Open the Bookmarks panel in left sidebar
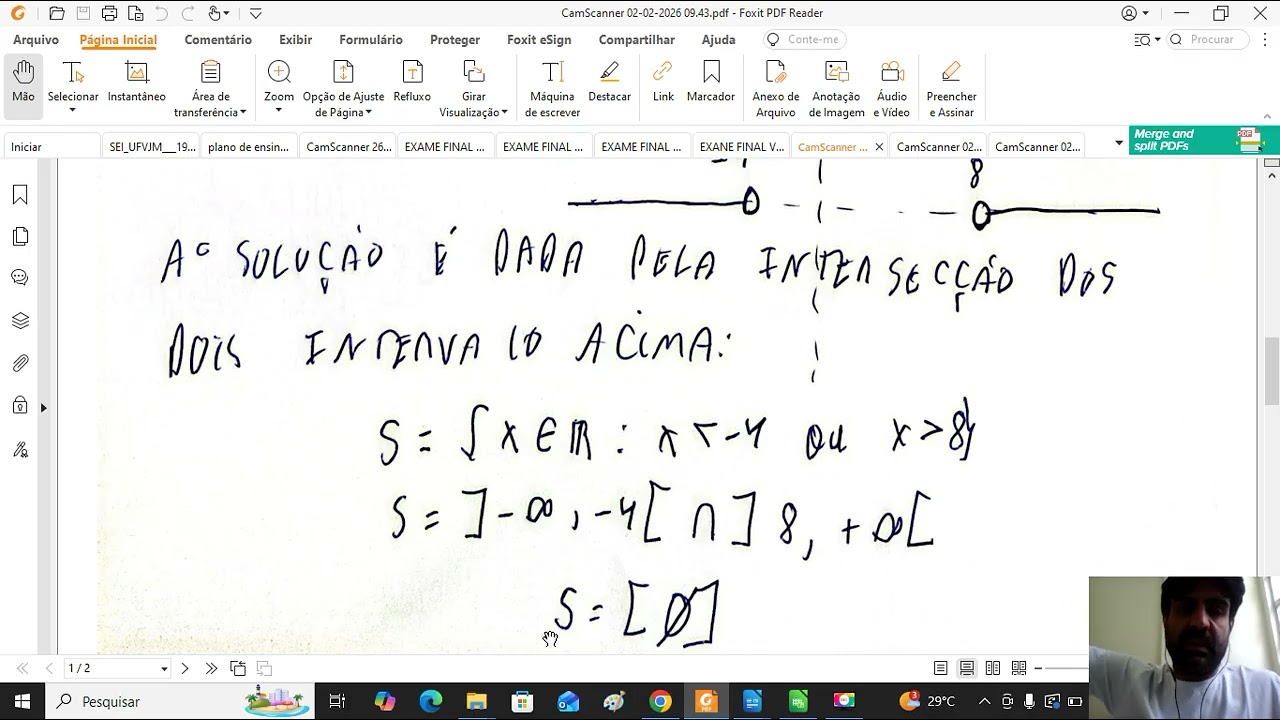 point(20,195)
